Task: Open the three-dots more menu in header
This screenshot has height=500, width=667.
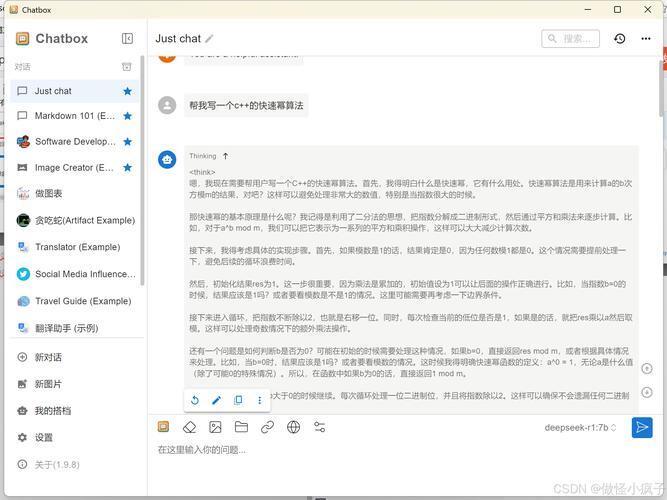Action: (646, 39)
